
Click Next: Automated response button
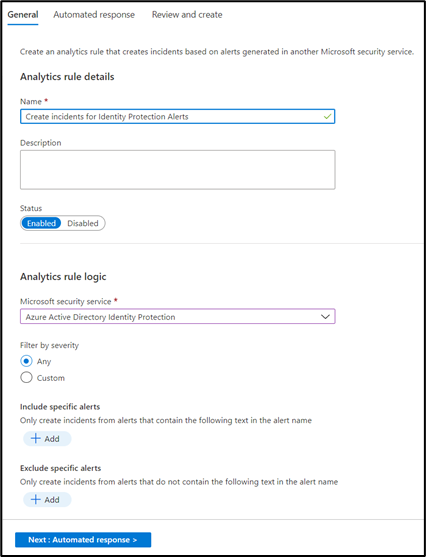tap(83, 540)
